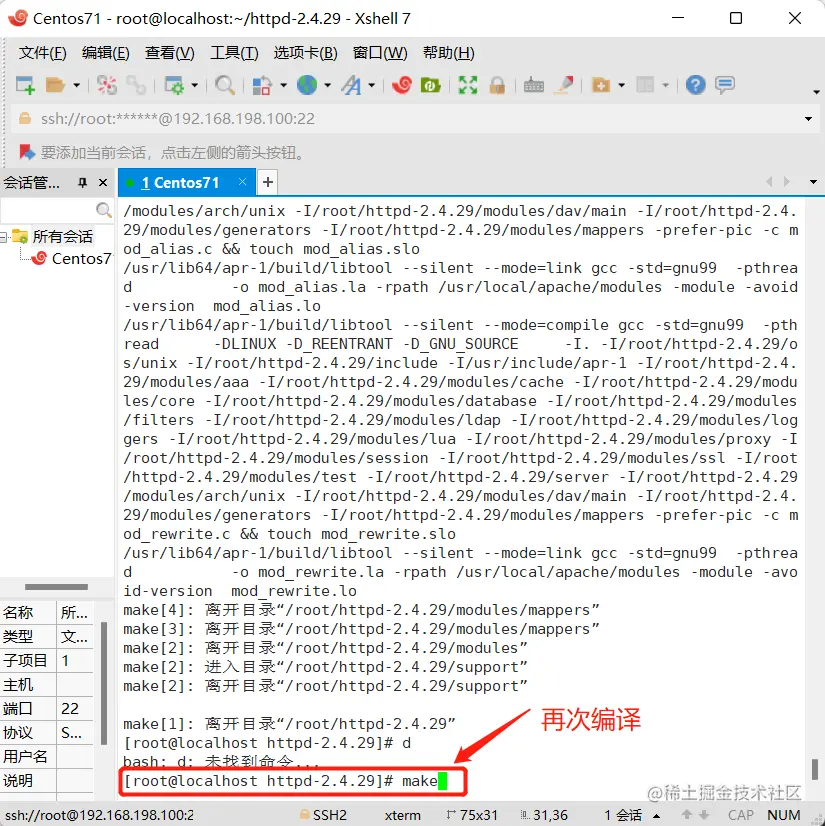Image resolution: width=825 pixels, height=826 pixels.
Task: Close the Centos71 tab
Action: 242,182
